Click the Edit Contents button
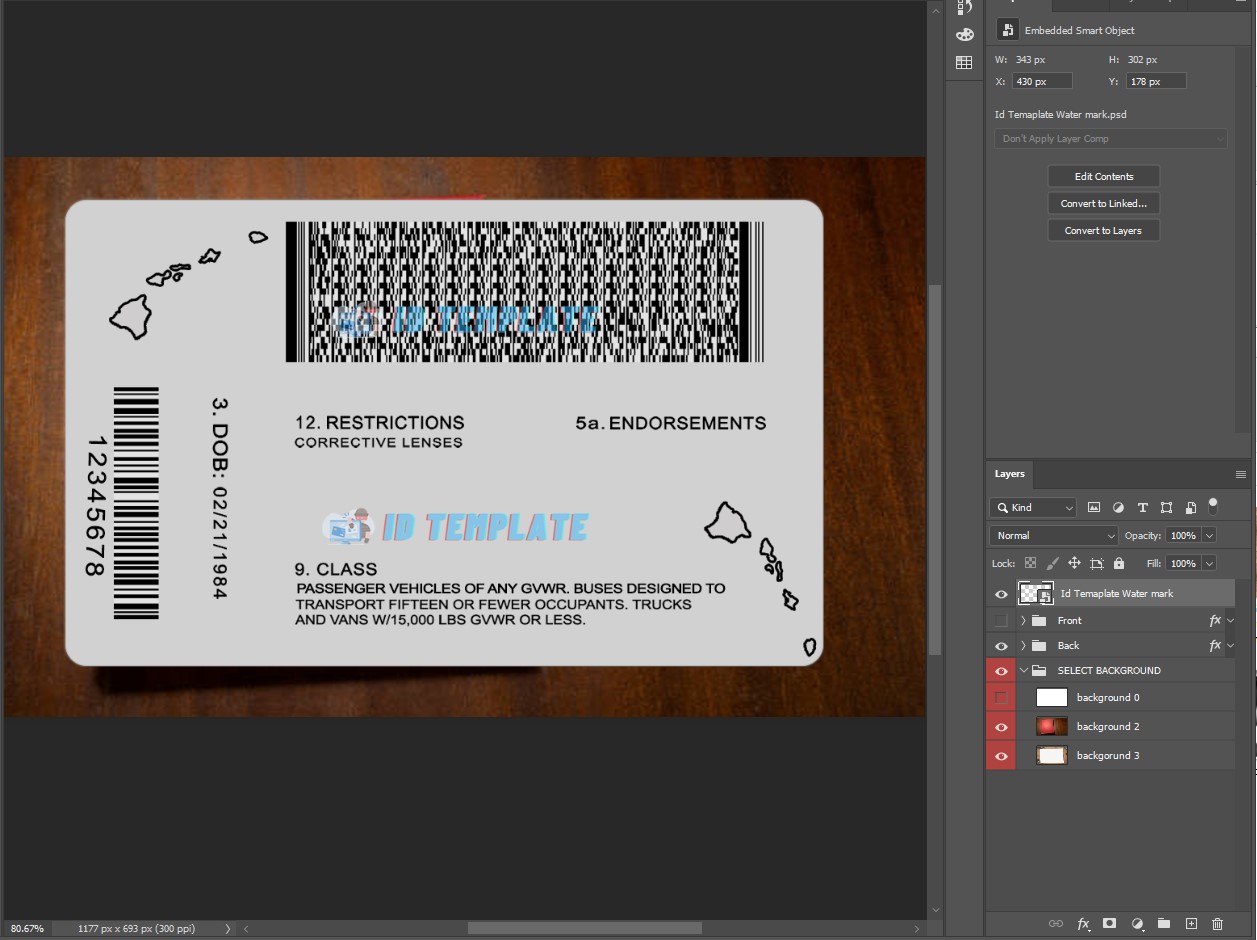Screen dimensions: 1257x940 [1104, 177]
